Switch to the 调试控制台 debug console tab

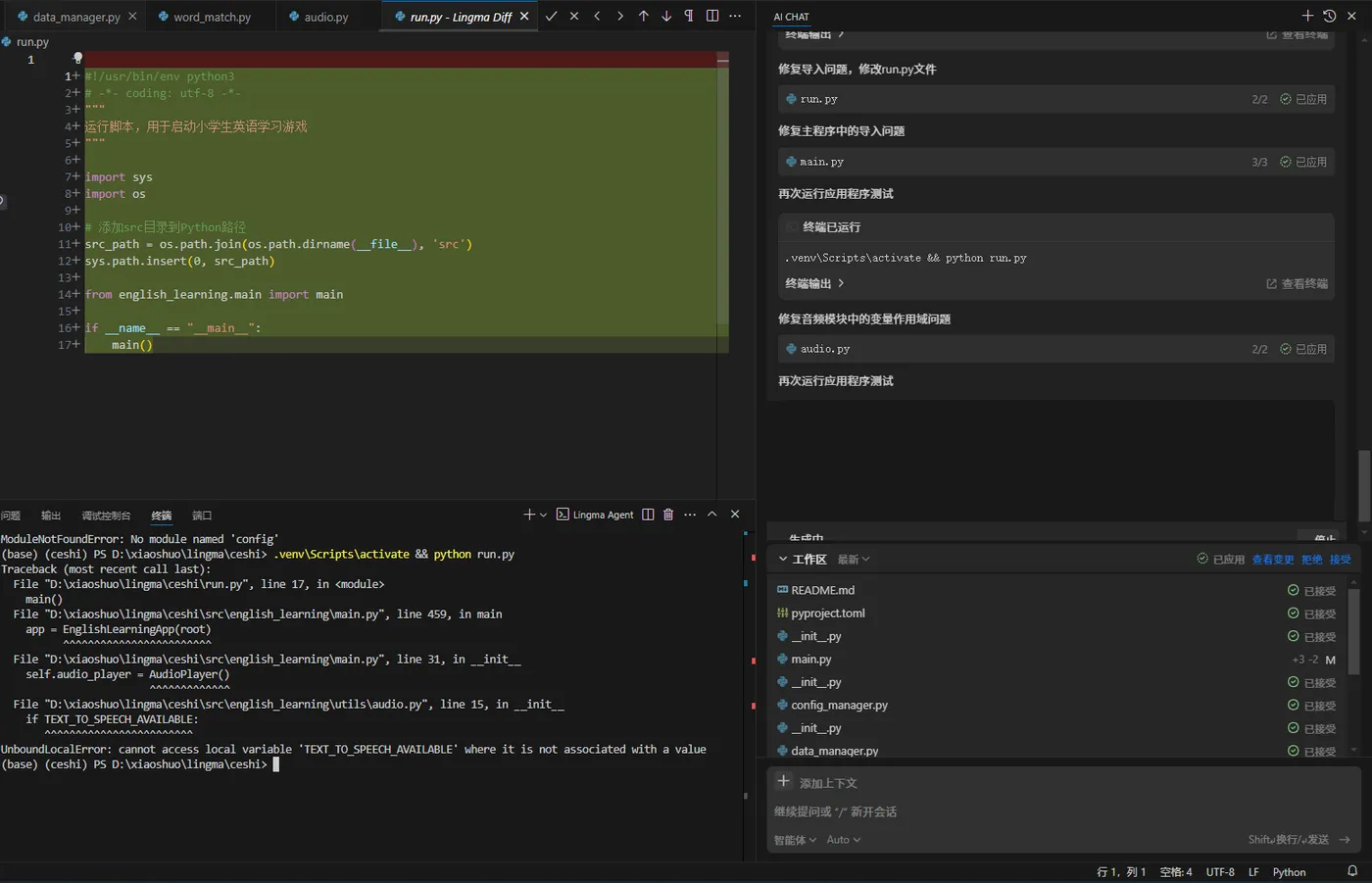pos(106,515)
